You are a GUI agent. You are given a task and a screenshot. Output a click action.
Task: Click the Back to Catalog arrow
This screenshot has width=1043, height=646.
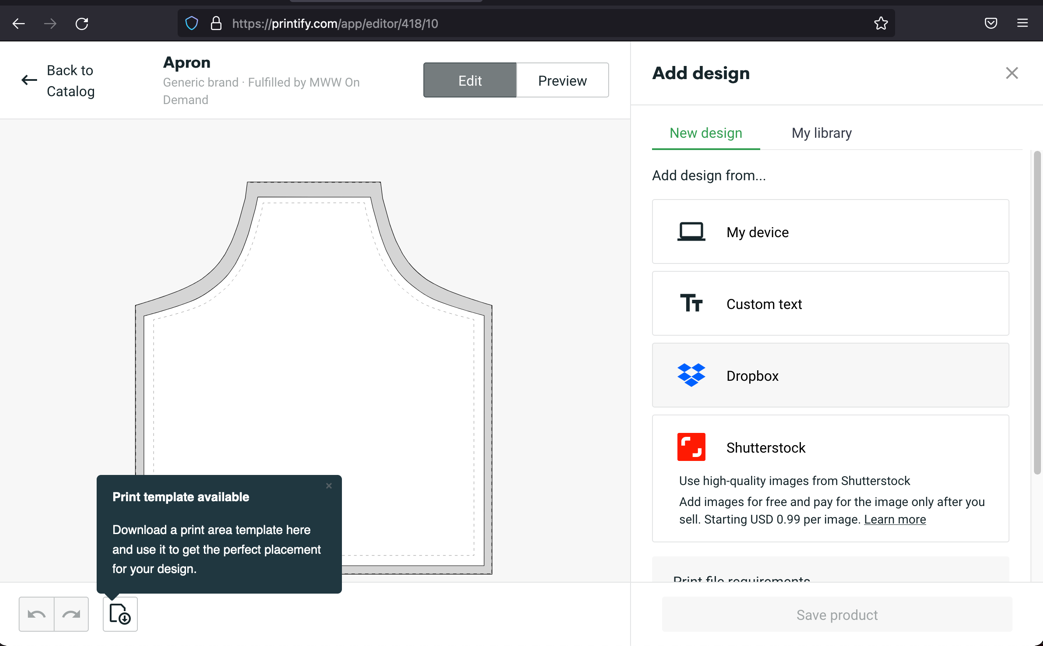pyautogui.click(x=29, y=81)
